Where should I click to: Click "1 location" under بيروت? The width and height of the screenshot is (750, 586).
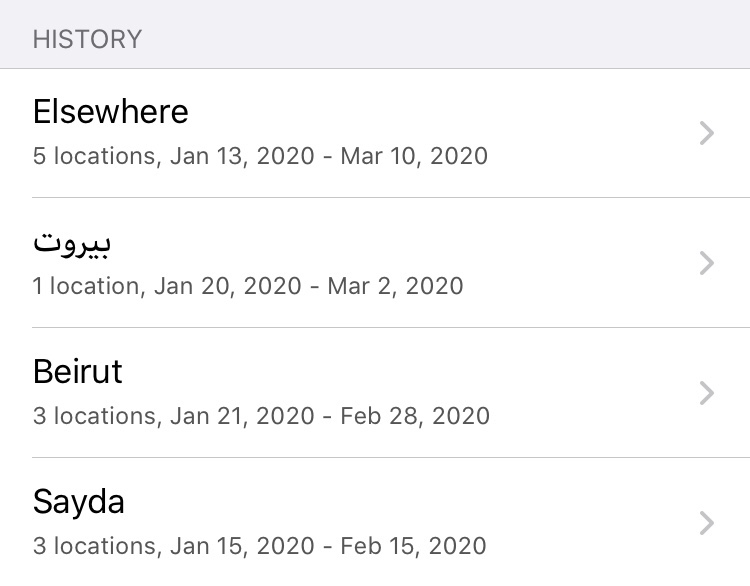click(85, 286)
